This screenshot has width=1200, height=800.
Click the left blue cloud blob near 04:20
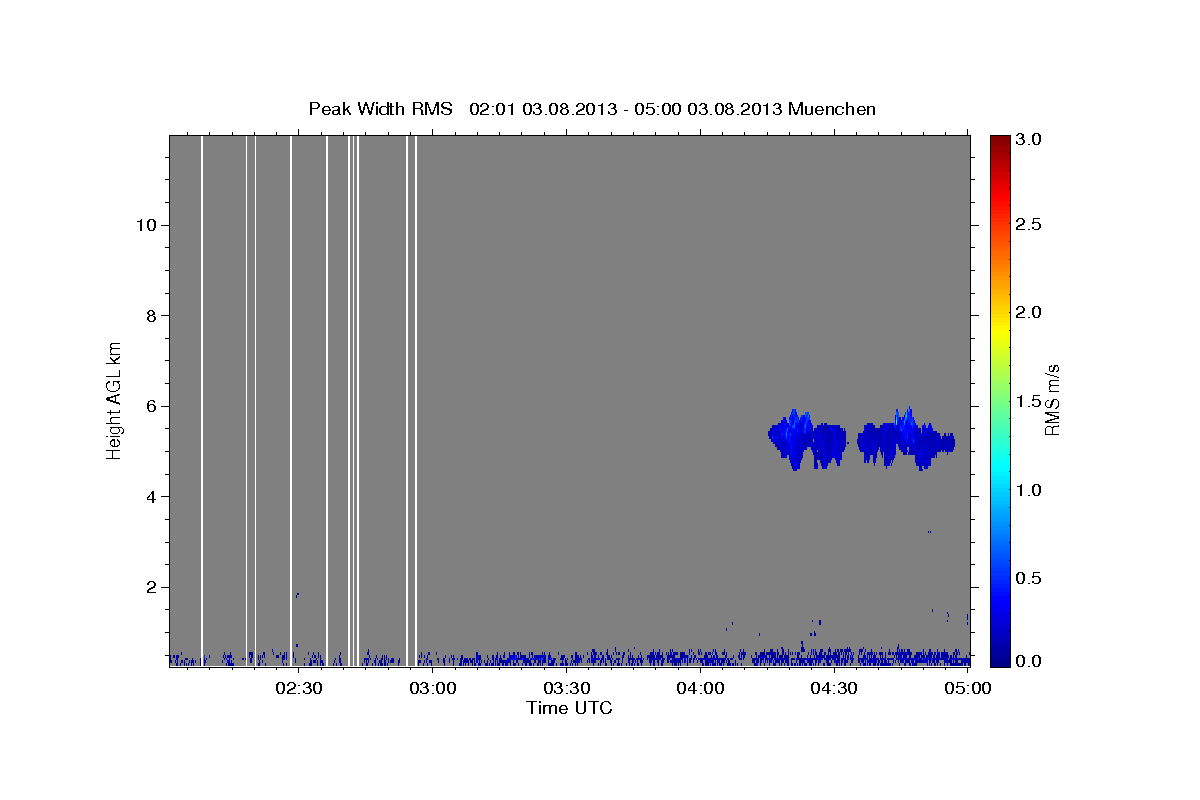[x=807, y=439]
